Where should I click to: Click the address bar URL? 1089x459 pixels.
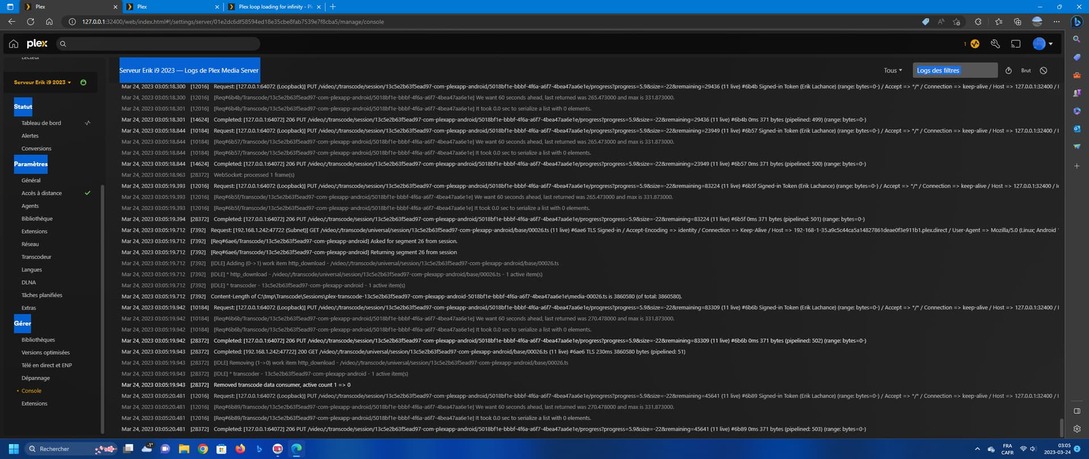click(x=233, y=22)
